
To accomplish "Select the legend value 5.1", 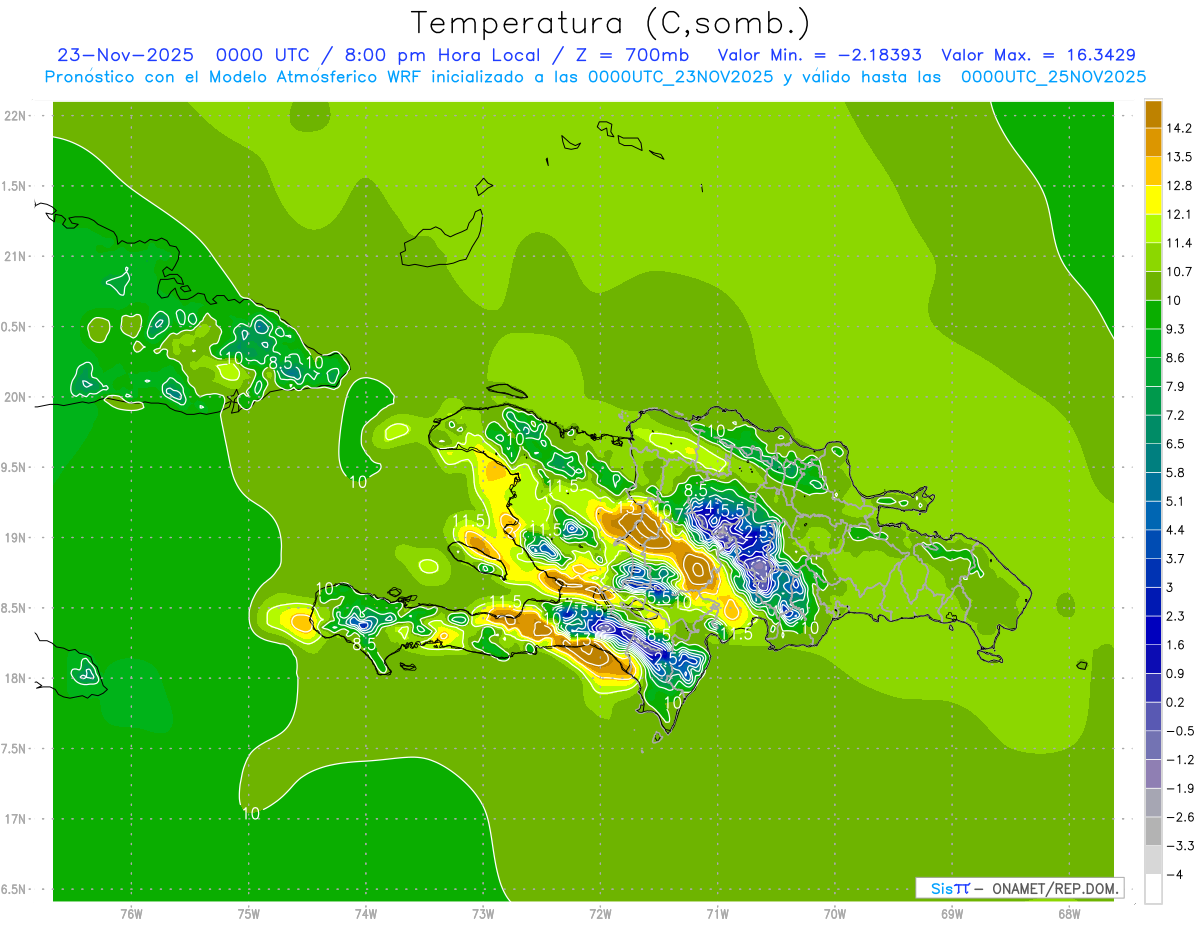I will pyautogui.click(x=1177, y=501).
